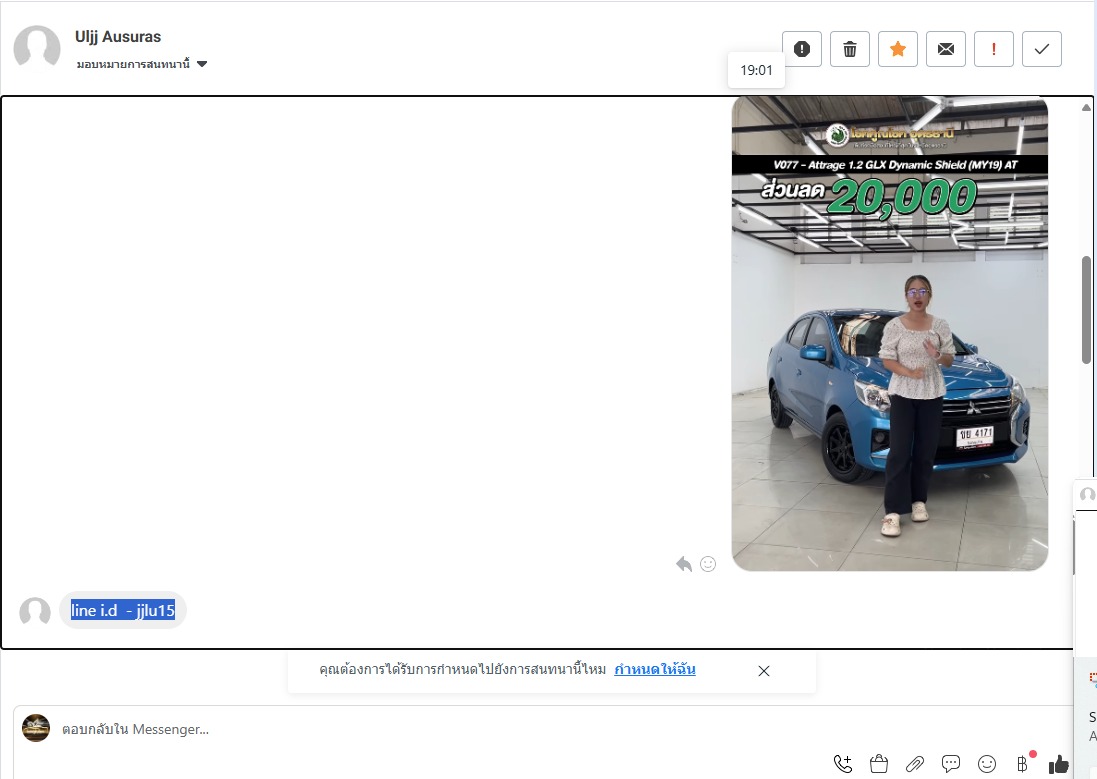Screen dimensions: 1097x779
Task: Click the page avatar beside reply box
Action: (x=36, y=728)
